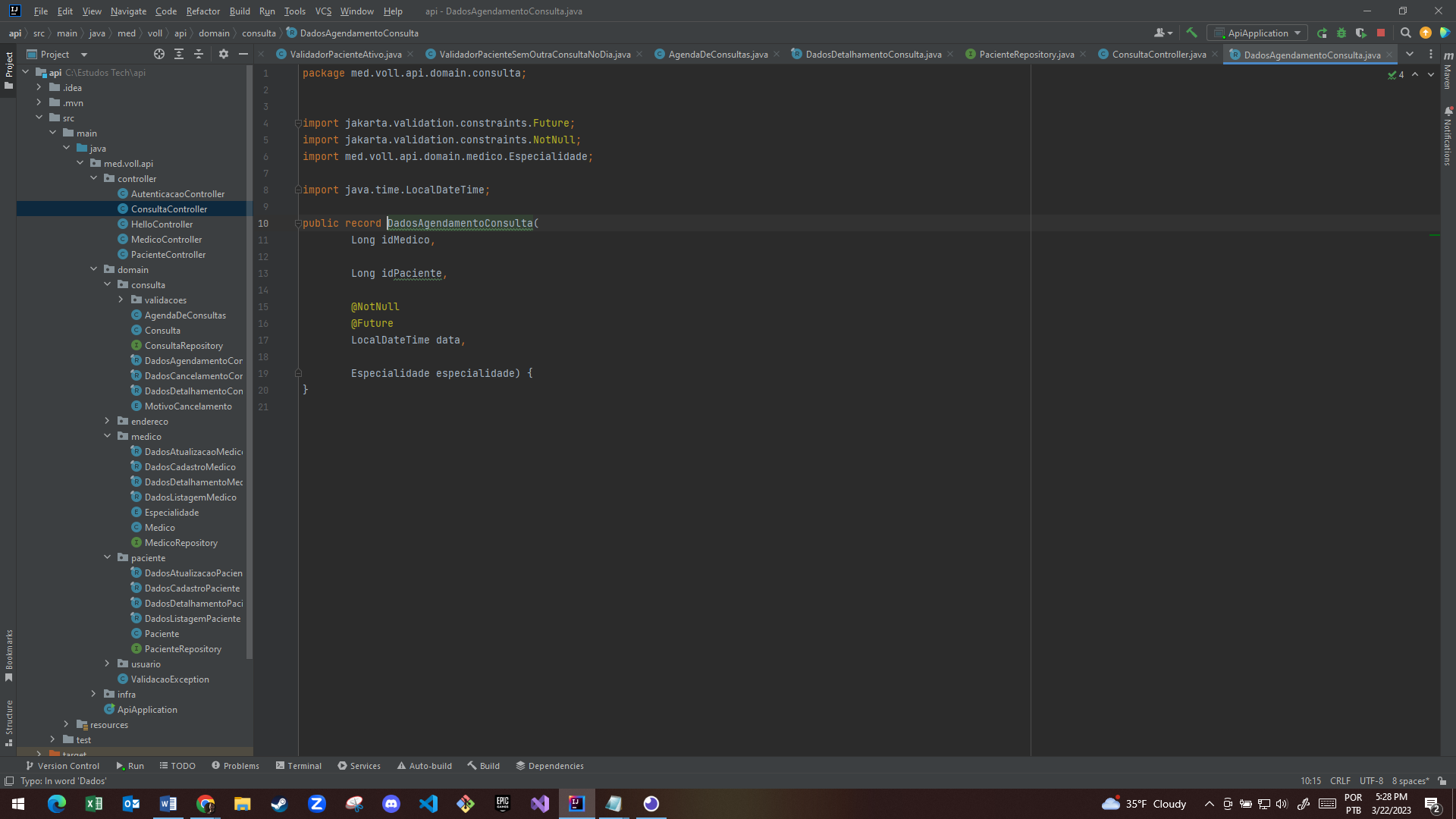The width and height of the screenshot is (1456, 819).
Task: Click the orange IDE update arrow icon
Action: tap(1426, 33)
